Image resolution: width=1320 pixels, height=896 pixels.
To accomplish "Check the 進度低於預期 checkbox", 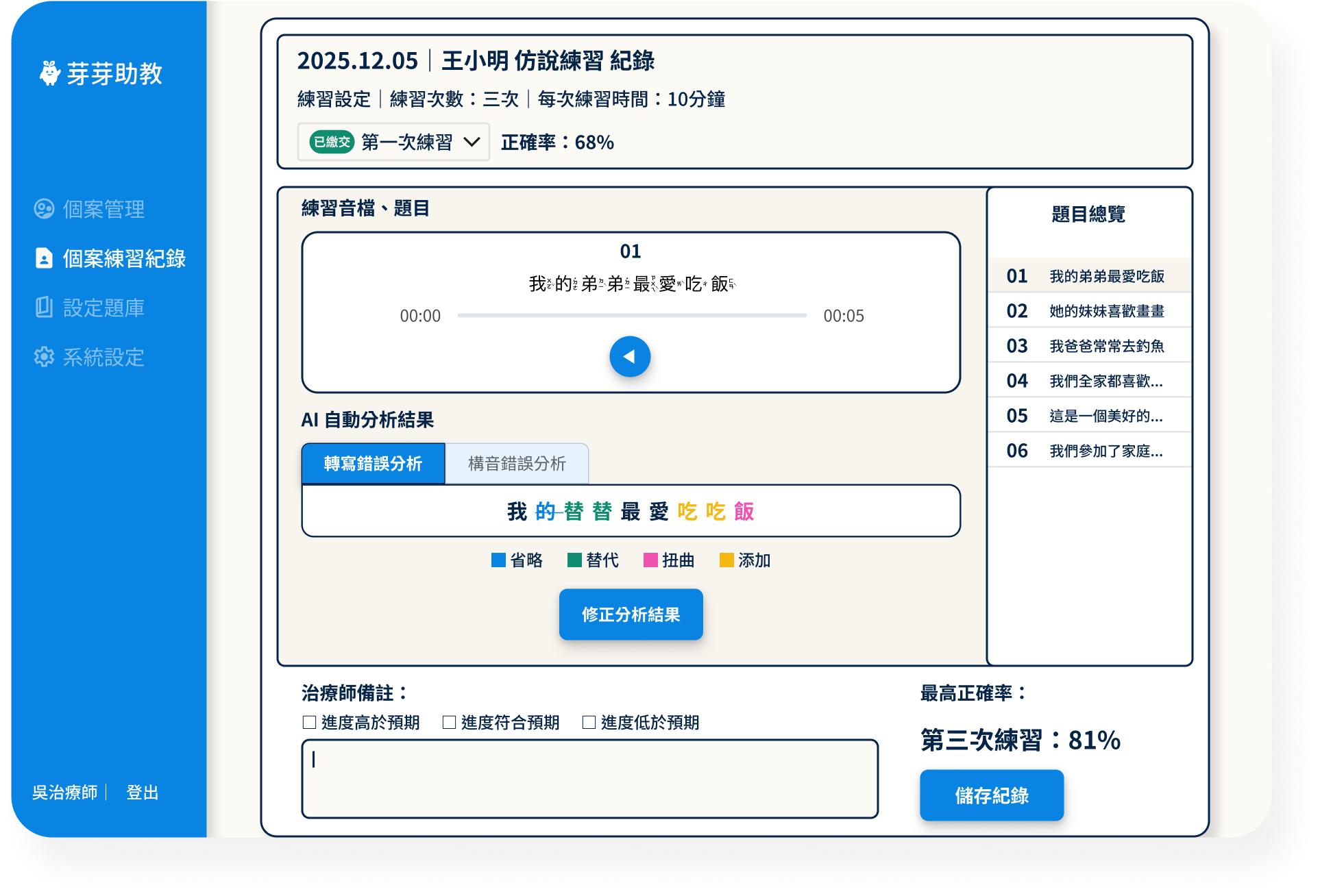I will (x=589, y=722).
